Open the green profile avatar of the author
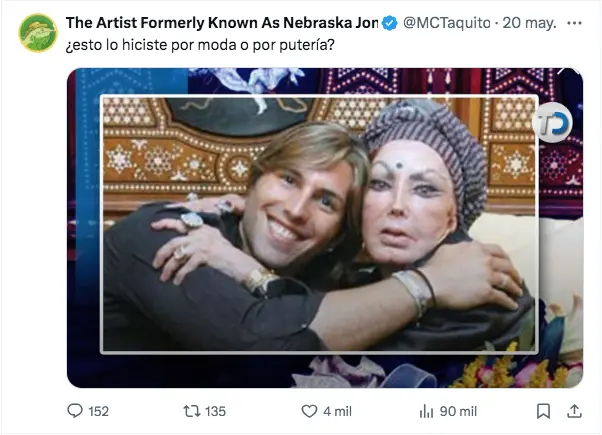This screenshot has height=435, width=602. [x=38, y=33]
